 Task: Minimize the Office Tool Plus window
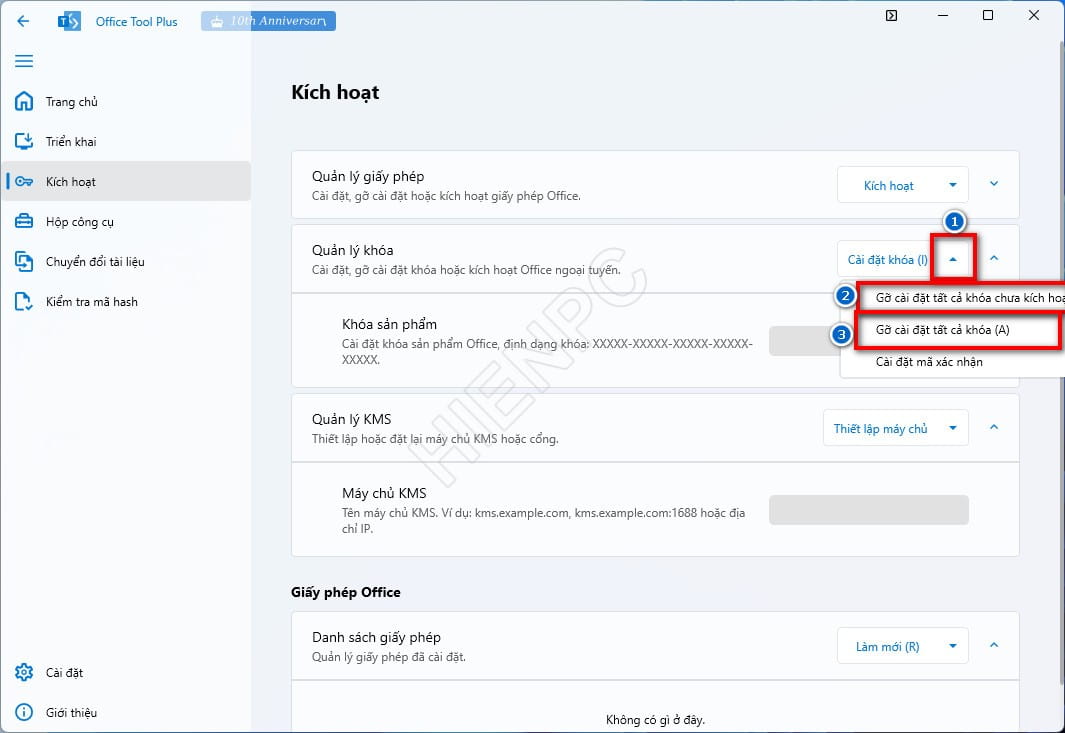click(x=943, y=16)
